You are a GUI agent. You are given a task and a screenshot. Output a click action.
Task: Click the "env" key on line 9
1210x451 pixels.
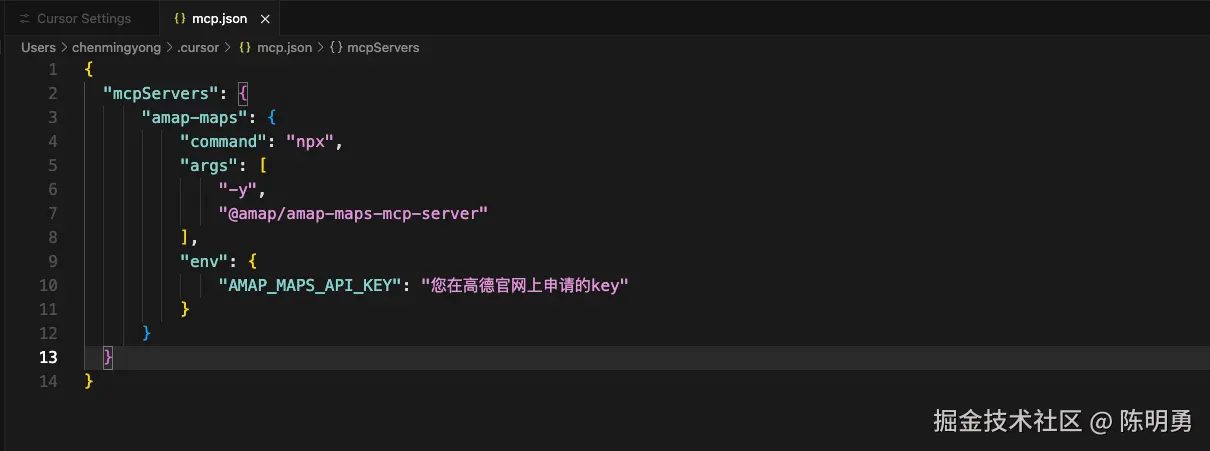(205, 261)
